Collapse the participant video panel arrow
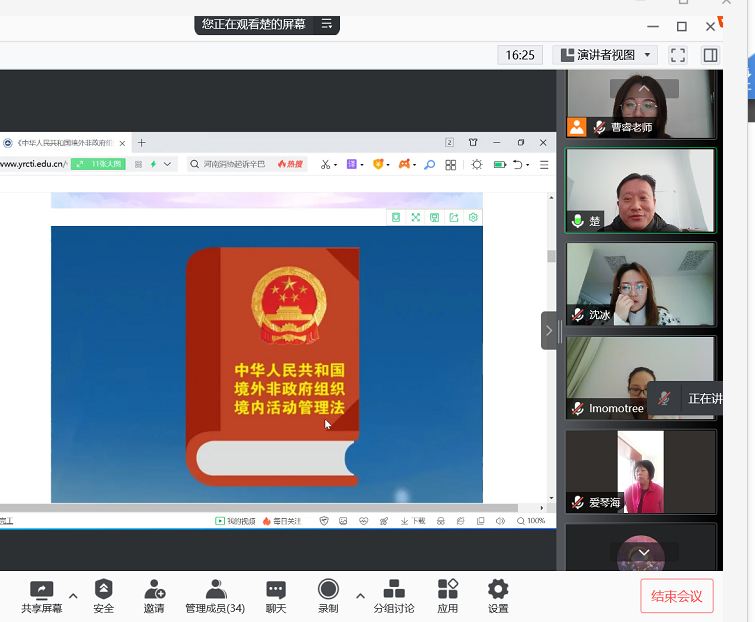755x622 pixels. (x=548, y=330)
